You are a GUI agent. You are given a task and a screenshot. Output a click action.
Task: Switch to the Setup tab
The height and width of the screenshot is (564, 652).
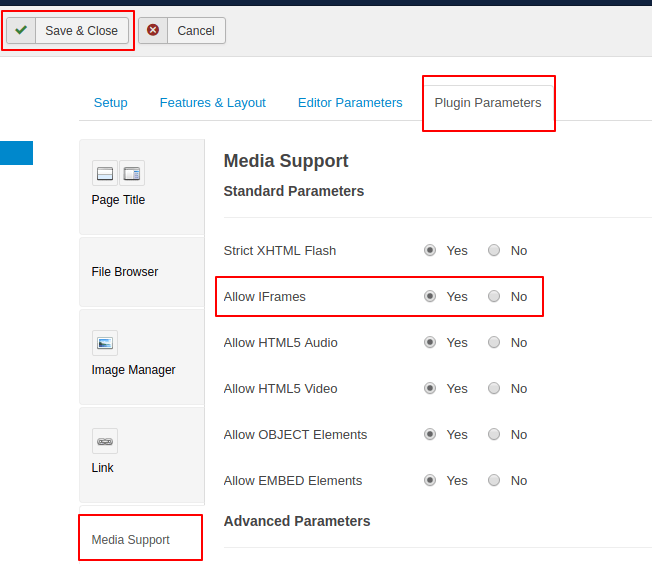click(x=110, y=103)
